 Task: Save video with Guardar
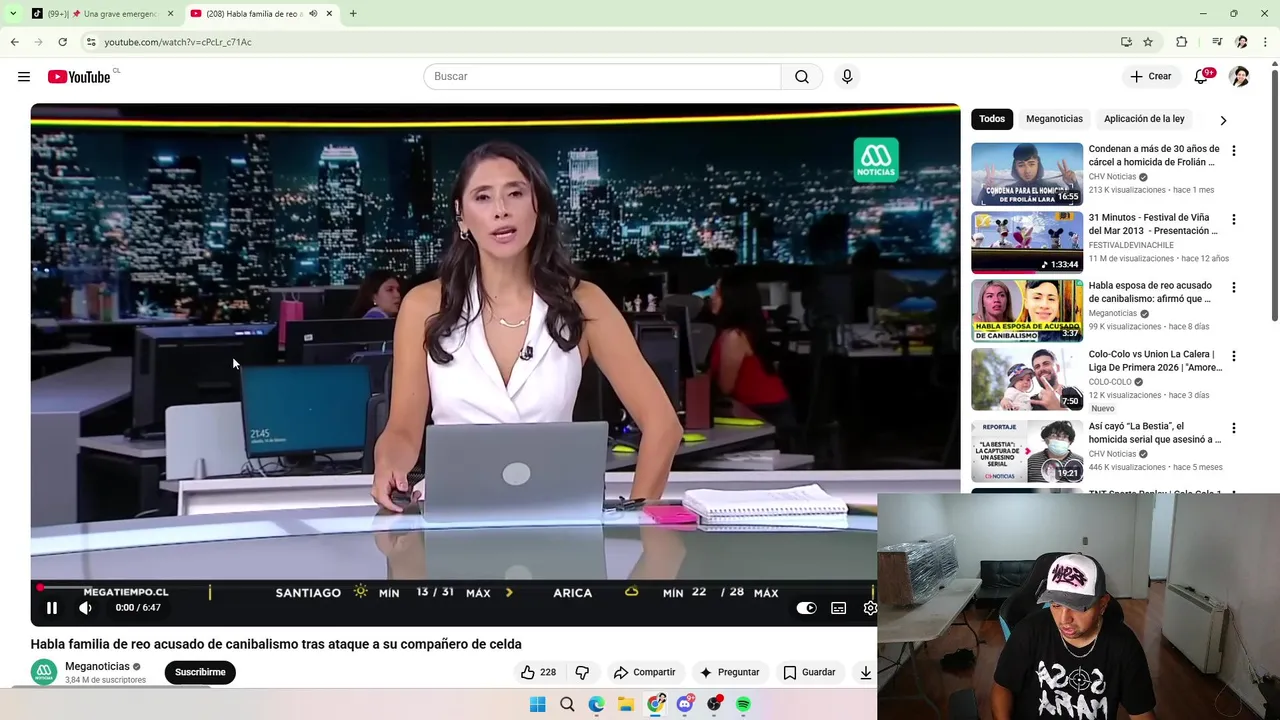809,672
